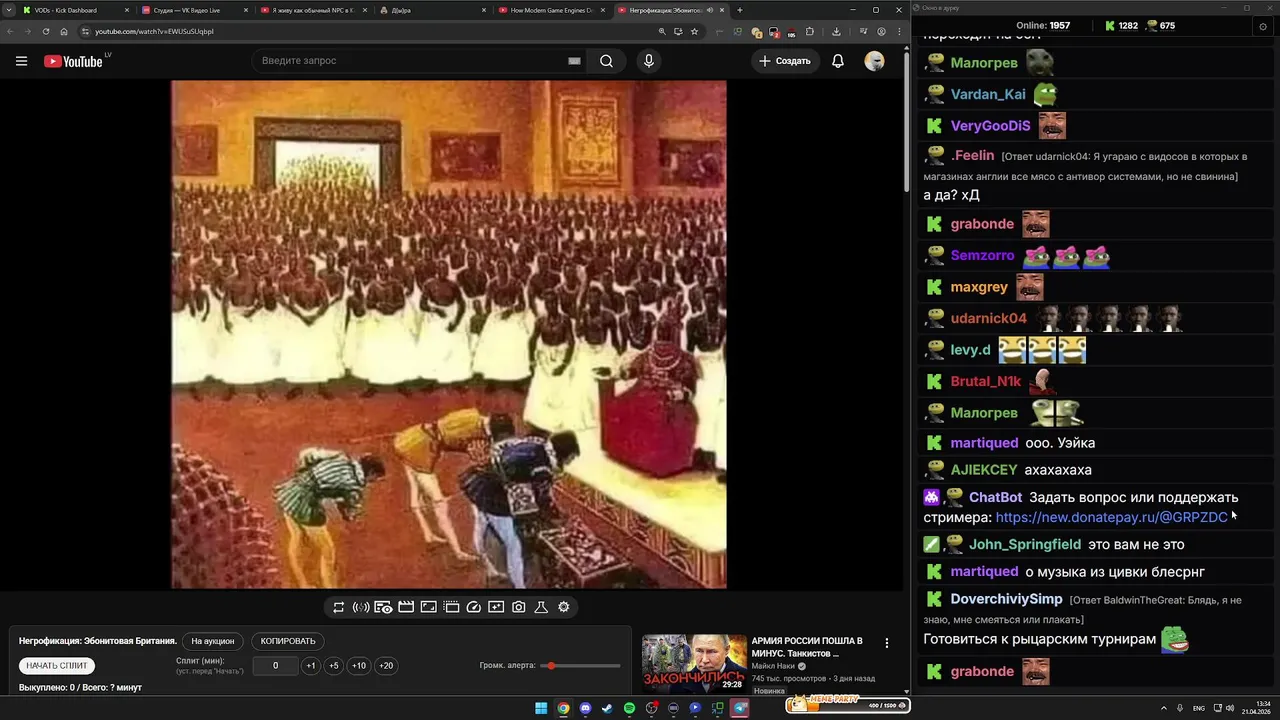The width and height of the screenshot is (1280, 720).
Task: Open the donatepay link in chat
Action: click(x=1111, y=518)
